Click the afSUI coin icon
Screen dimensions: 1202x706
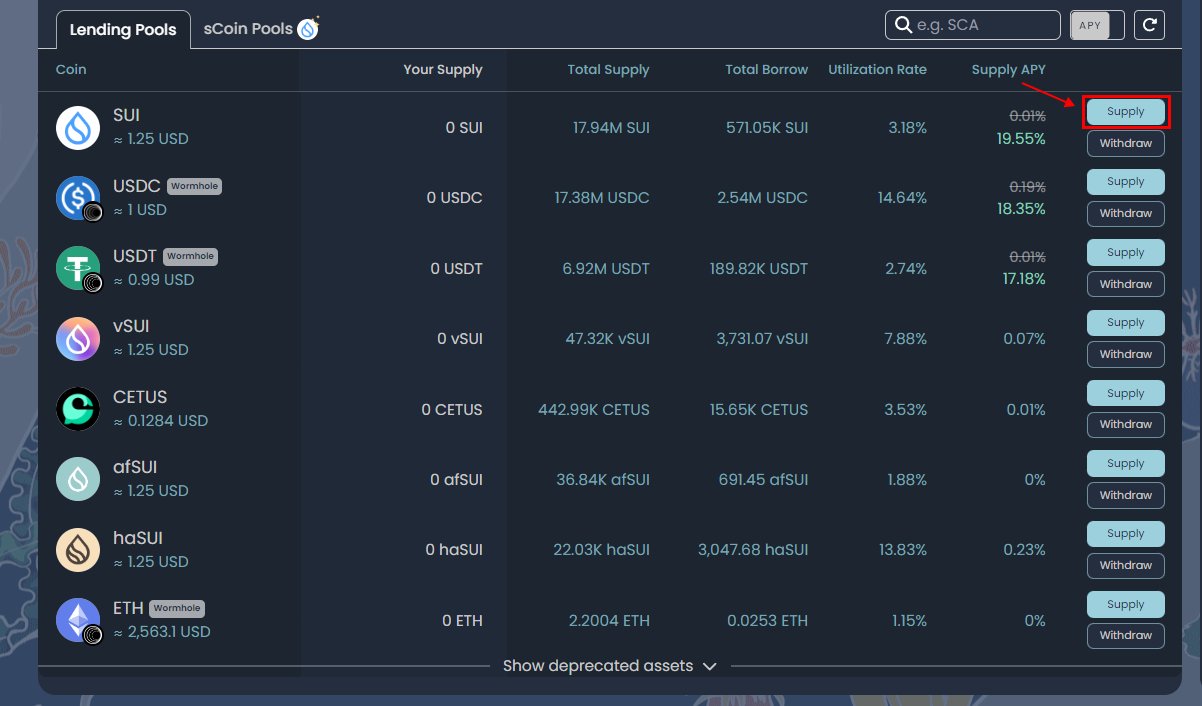click(78, 479)
